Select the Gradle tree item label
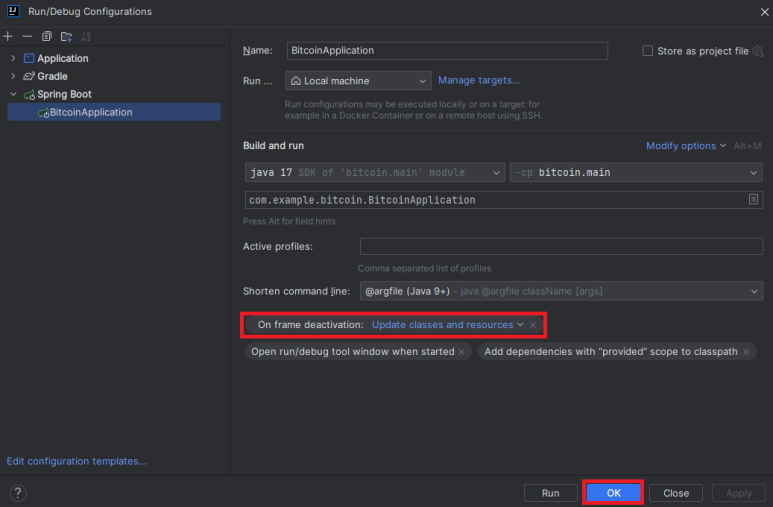773x507 pixels. (x=52, y=76)
